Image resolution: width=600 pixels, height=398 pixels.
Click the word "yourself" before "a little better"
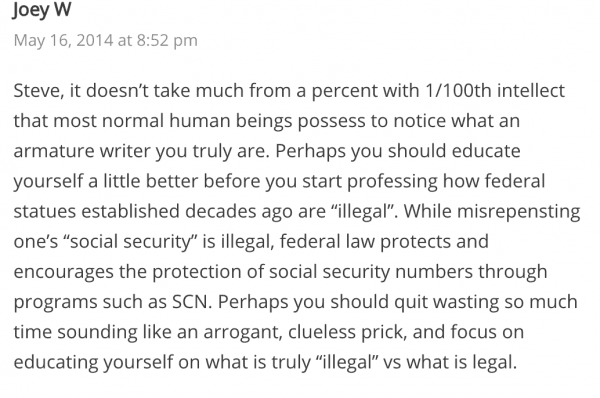[48, 181]
